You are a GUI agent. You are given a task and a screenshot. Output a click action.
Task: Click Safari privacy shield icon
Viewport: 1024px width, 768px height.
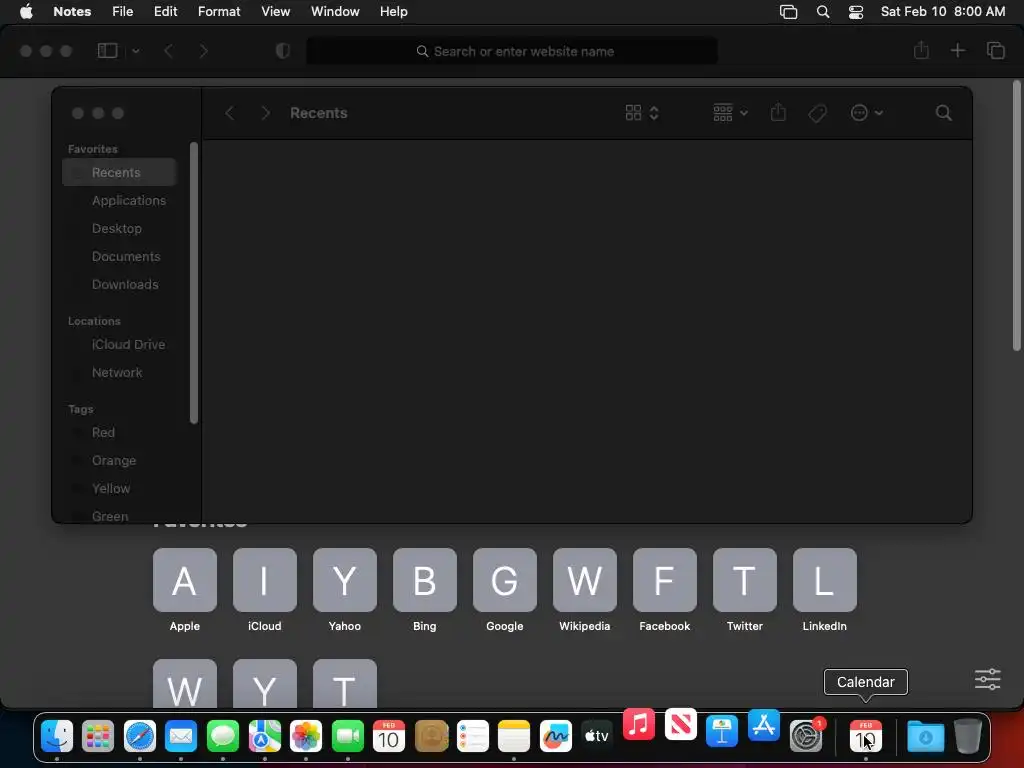tap(283, 51)
